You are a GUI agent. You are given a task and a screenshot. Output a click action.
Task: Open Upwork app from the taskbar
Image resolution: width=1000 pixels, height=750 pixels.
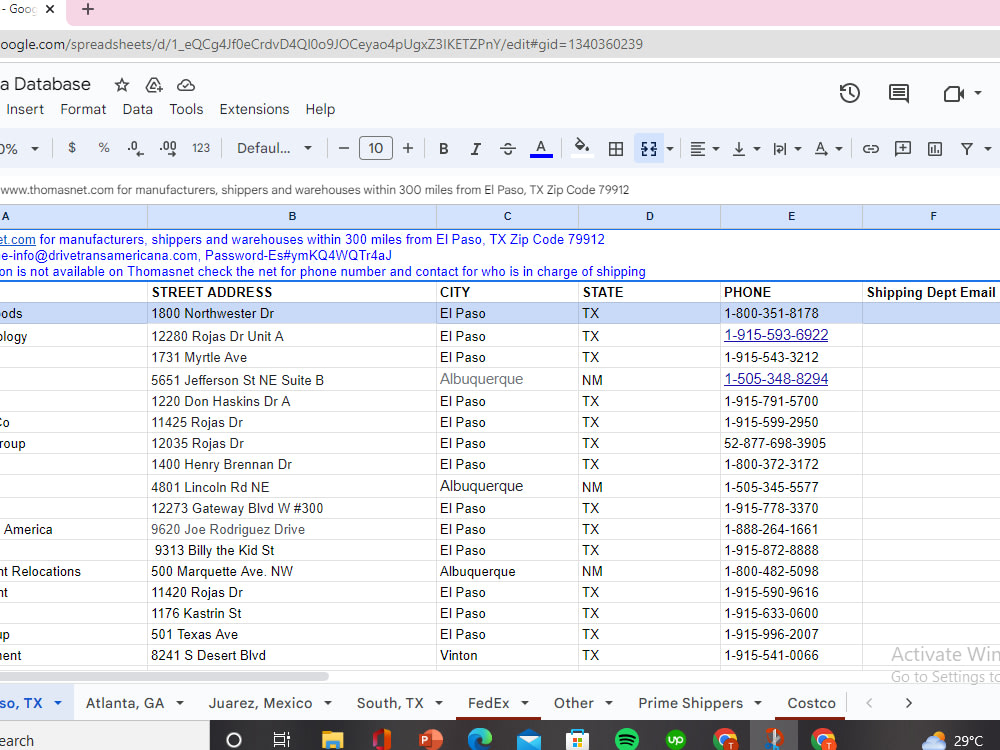click(x=675, y=740)
